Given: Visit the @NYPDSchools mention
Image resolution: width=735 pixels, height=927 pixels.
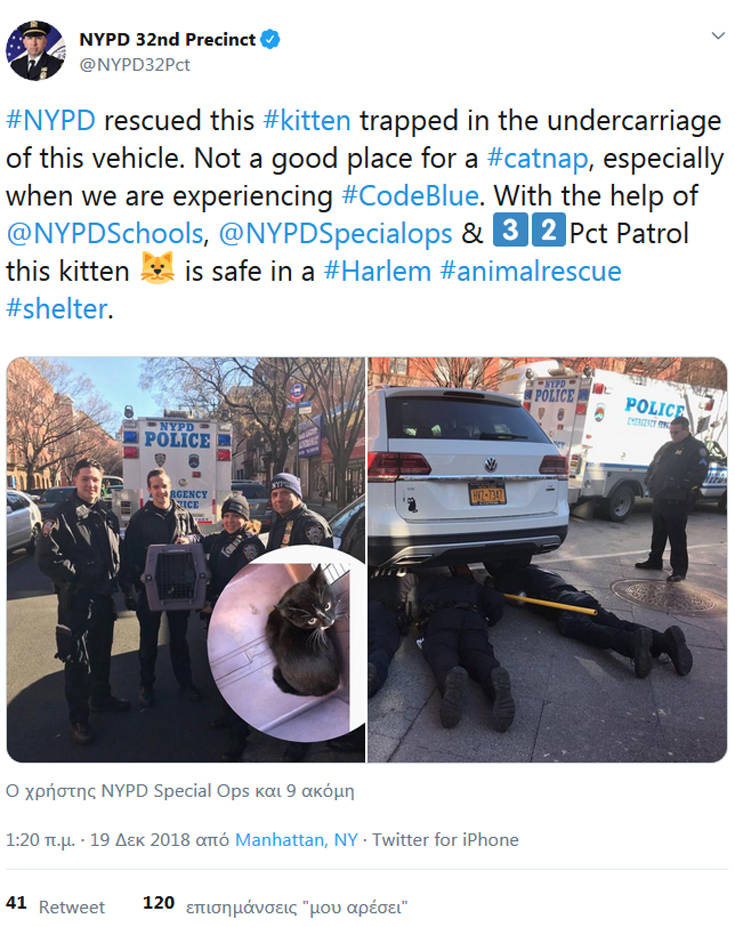Looking at the screenshot, I should [x=105, y=234].
